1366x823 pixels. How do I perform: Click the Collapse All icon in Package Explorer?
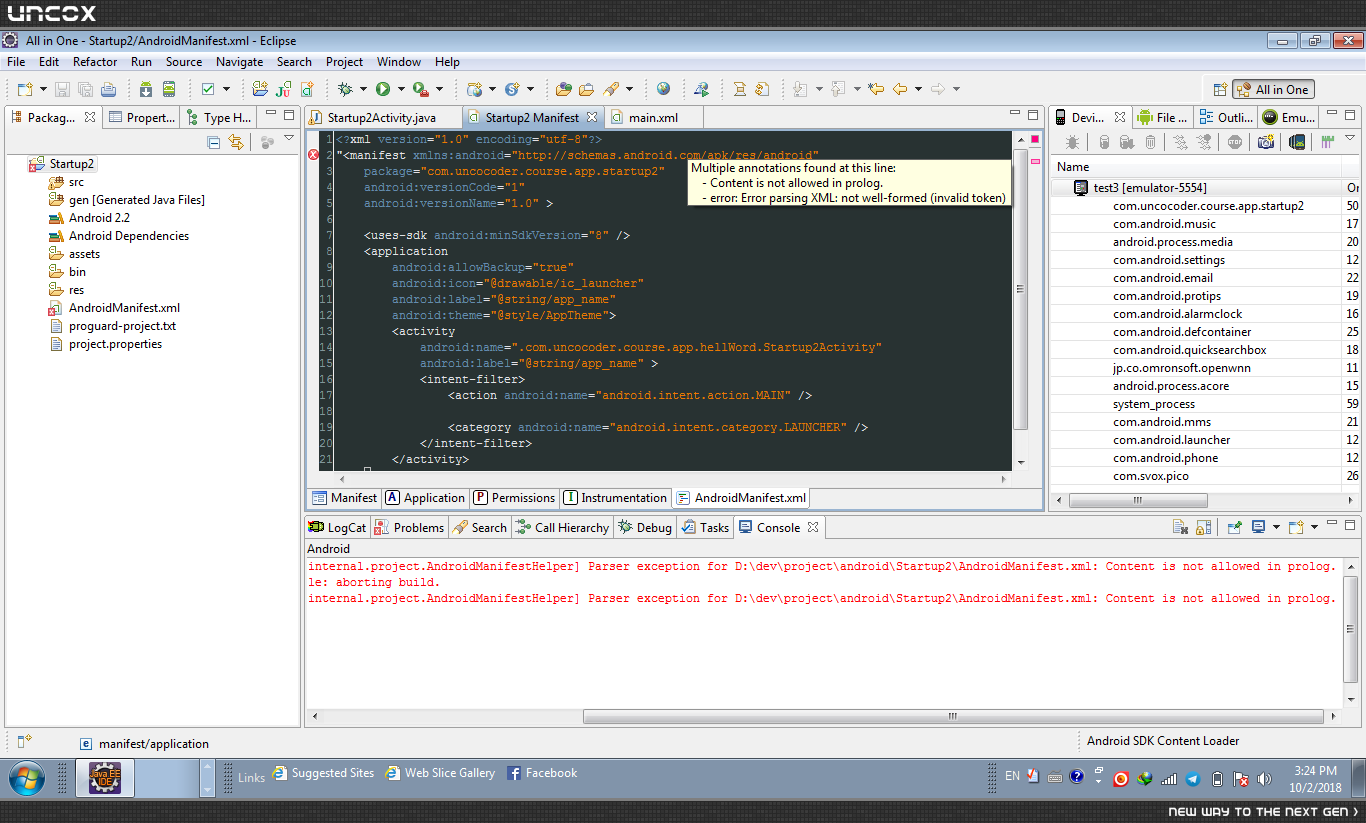coord(214,143)
